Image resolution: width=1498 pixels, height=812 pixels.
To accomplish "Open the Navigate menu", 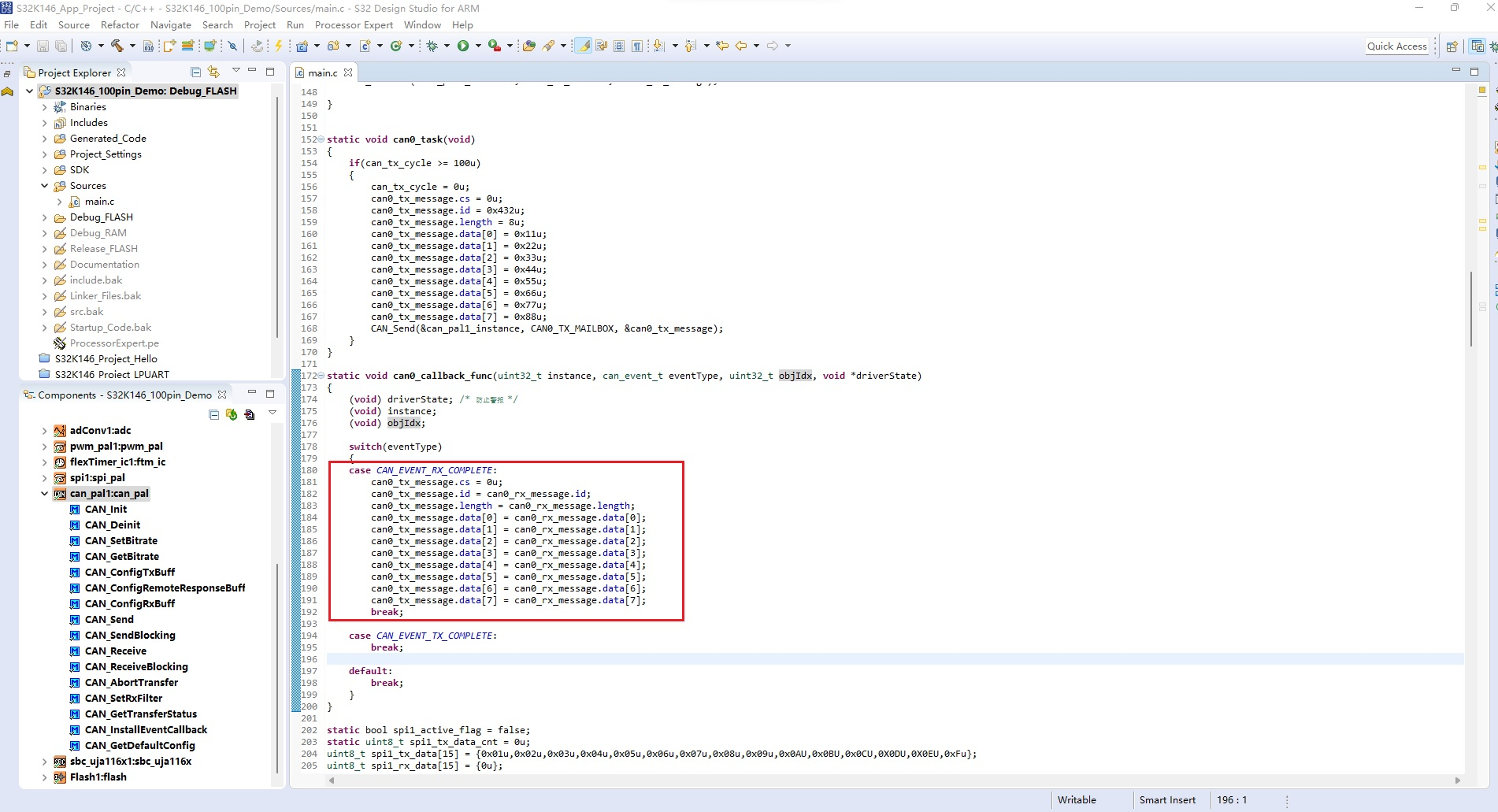I will [171, 25].
